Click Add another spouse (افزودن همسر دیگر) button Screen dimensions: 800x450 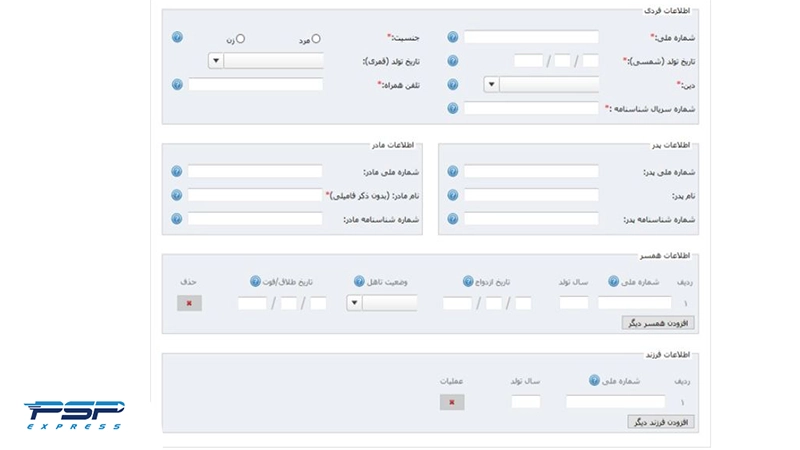point(658,323)
